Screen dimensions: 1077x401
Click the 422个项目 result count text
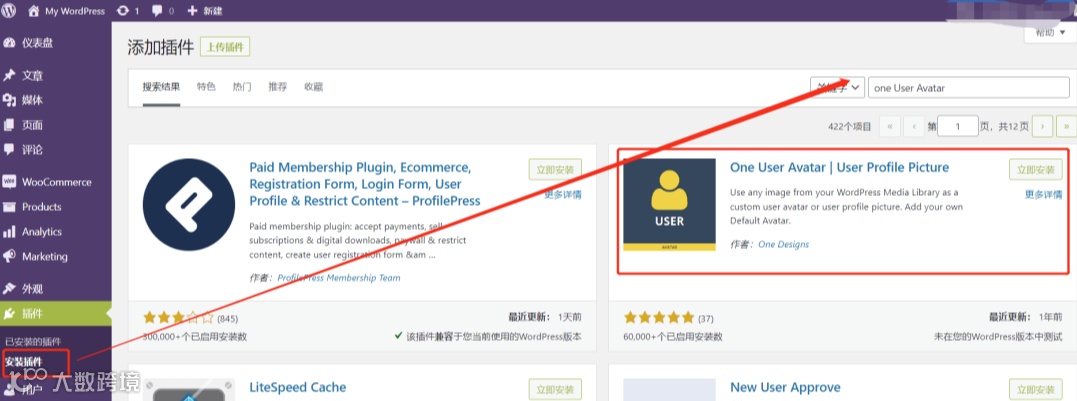pos(850,126)
